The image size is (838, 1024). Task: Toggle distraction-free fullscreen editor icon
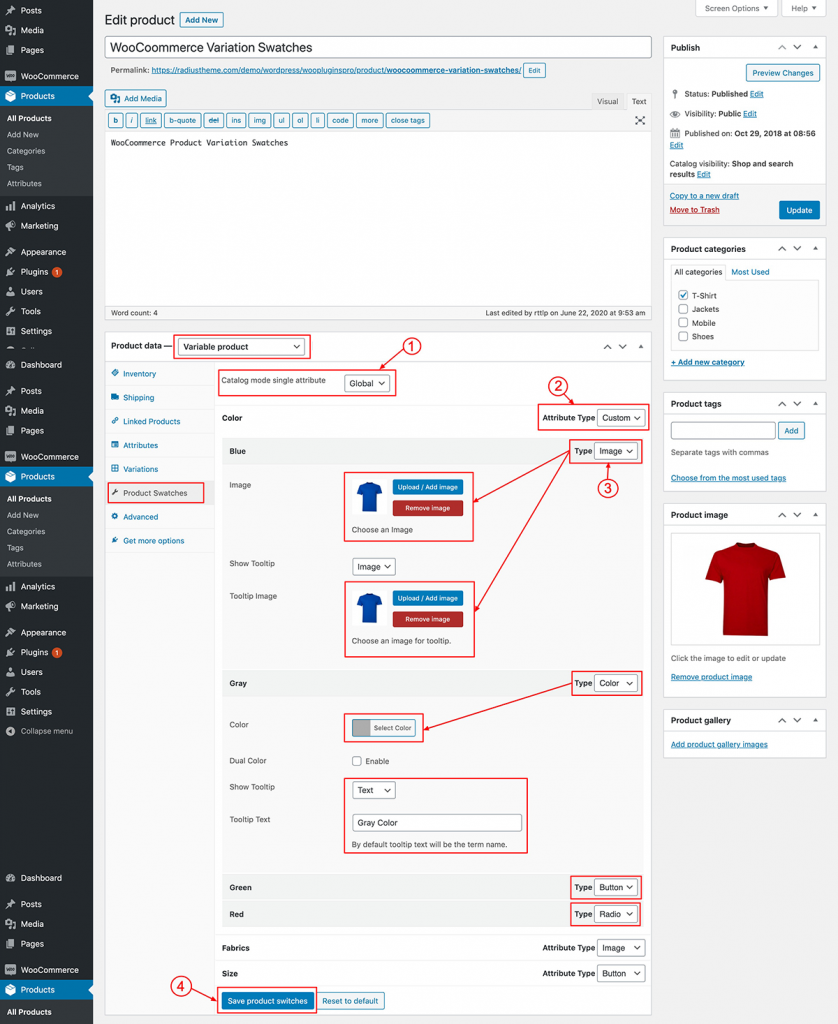(640, 120)
